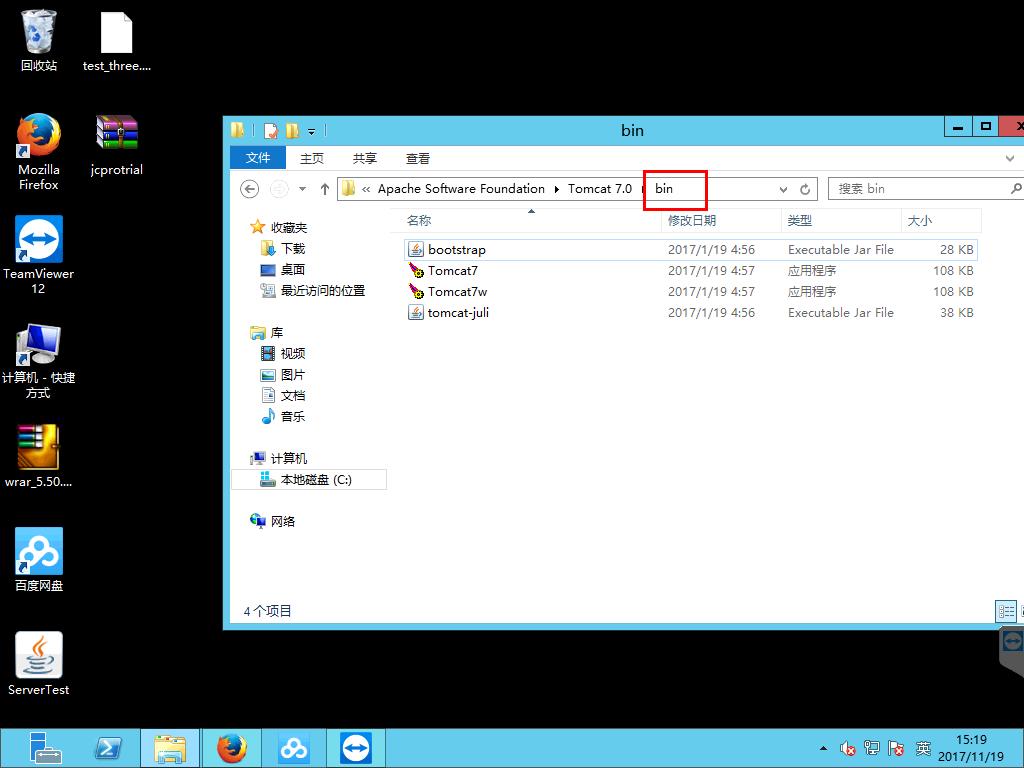Expand the ribbon with the chevron

[x=1010, y=158]
